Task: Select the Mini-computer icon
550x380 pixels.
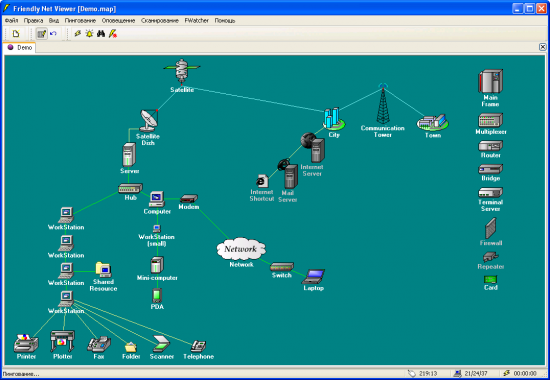Action: (157, 265)
